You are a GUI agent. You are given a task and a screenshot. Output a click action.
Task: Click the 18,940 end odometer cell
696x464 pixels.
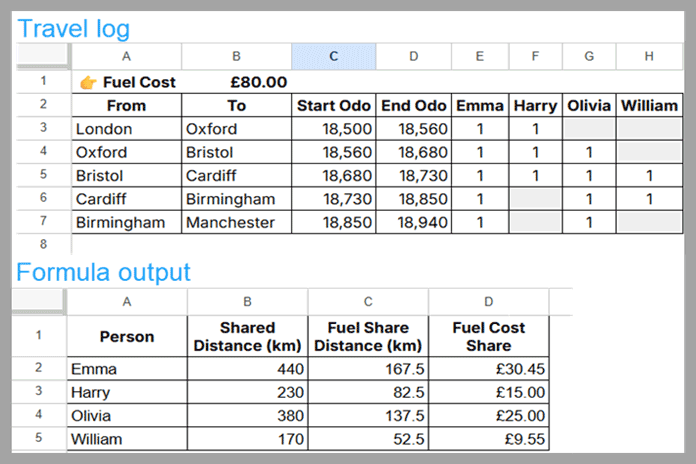(414, 222)
